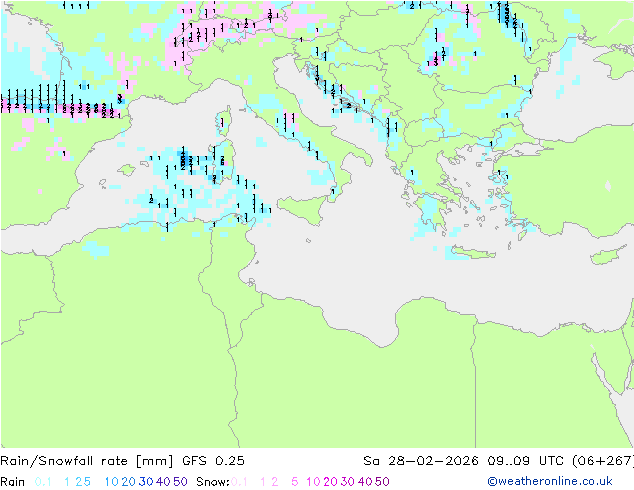Click the island of Corsica on the map

pyautogui.click(x=225, y=121)
